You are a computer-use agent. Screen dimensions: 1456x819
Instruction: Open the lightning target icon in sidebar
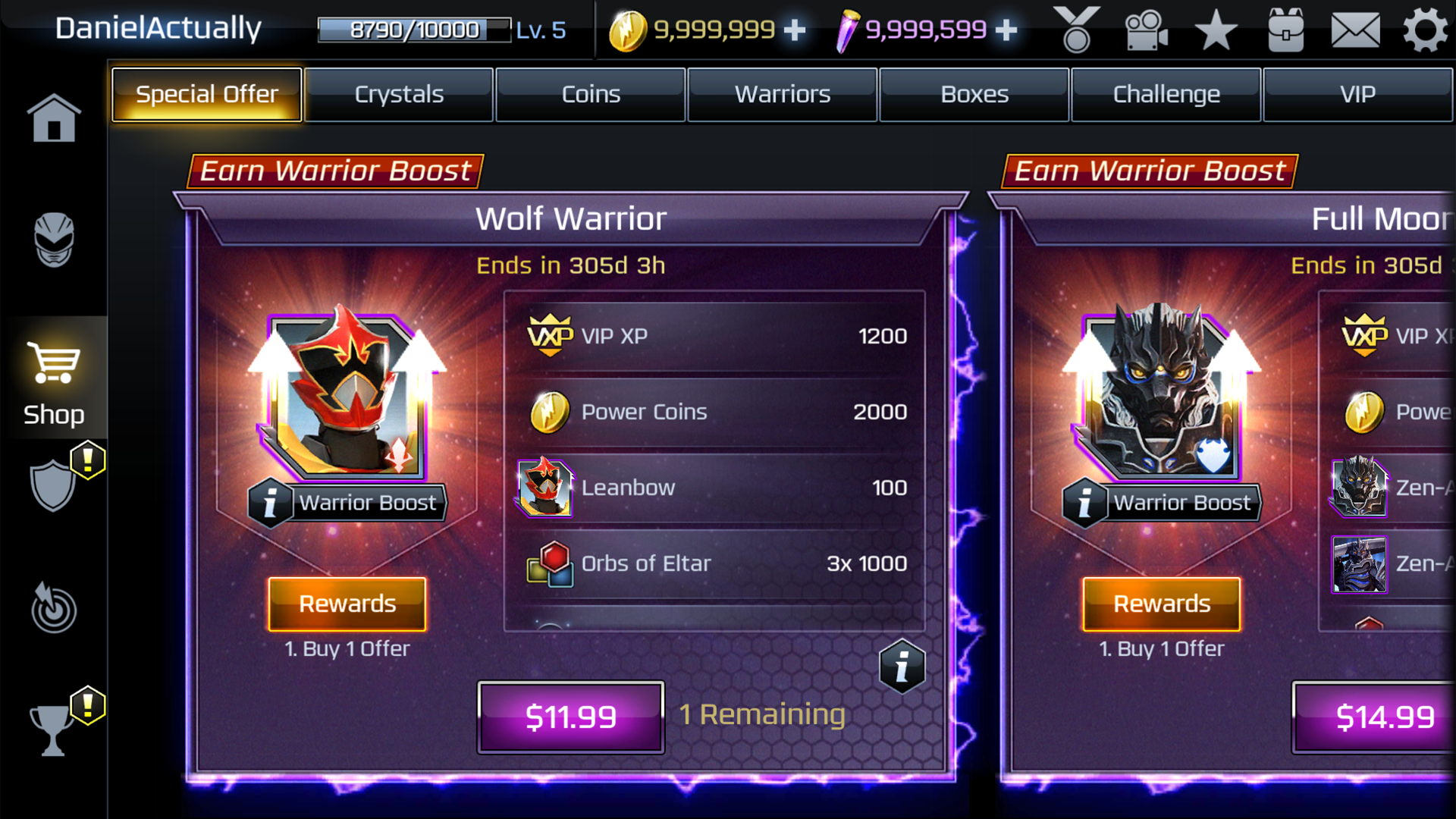pyautogui.click(x=53, y=607)
